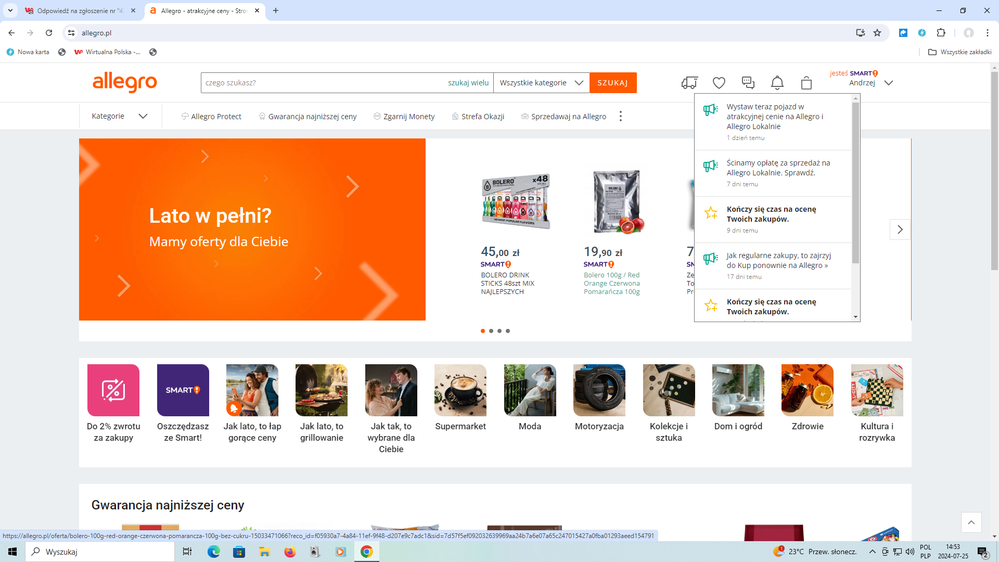Open new browser tab with plus
The width and height of the screenshot is (999, 562).
(x=275, y=10)
